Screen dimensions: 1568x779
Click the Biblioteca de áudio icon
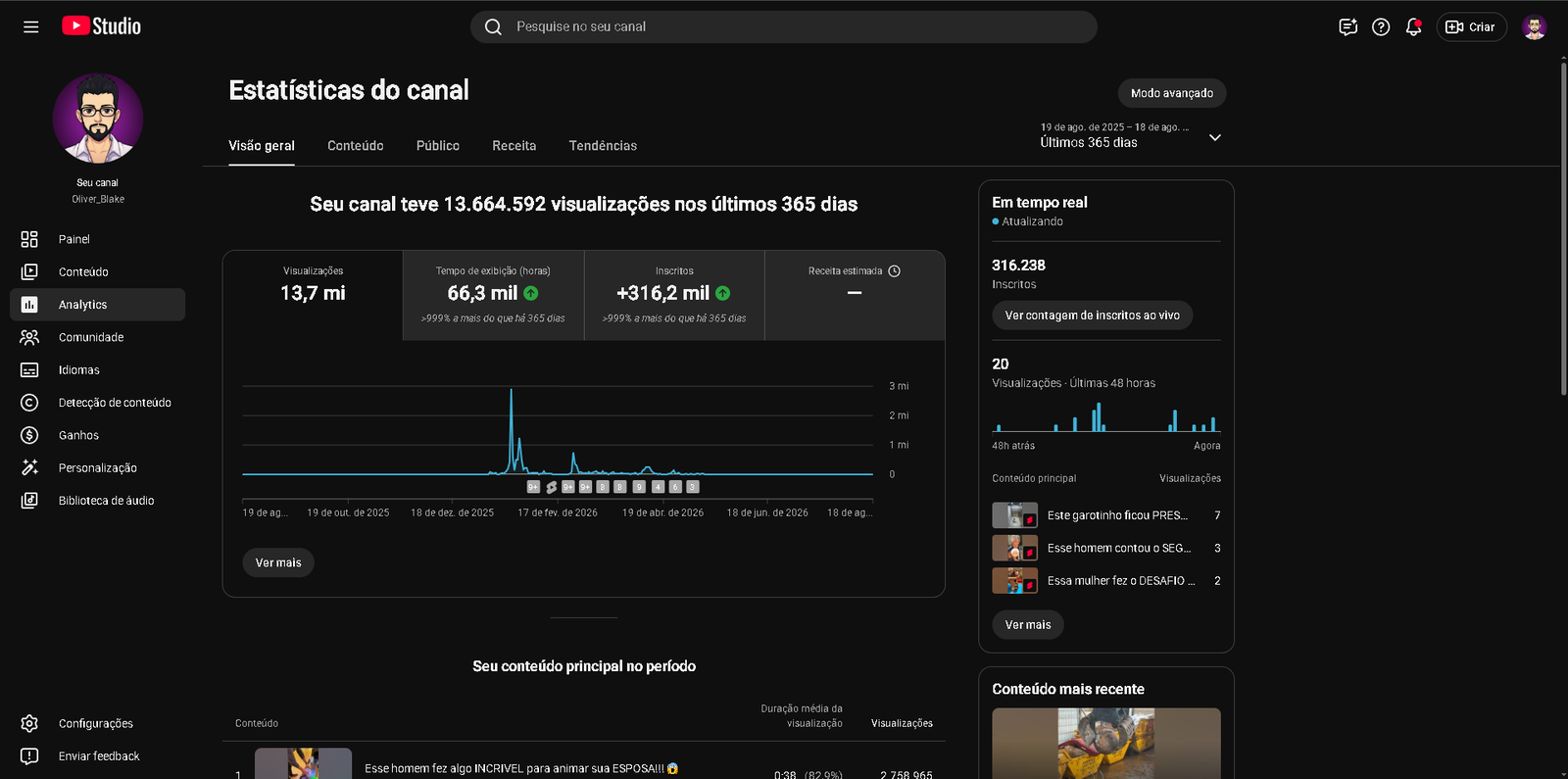point(29,501)
